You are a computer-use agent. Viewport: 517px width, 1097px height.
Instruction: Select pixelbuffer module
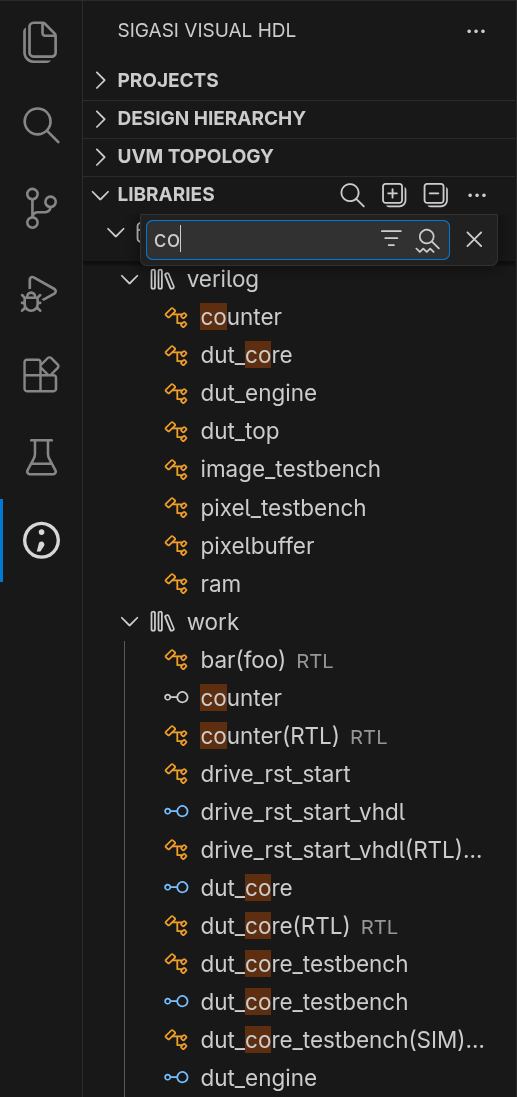tap(257, 546)
